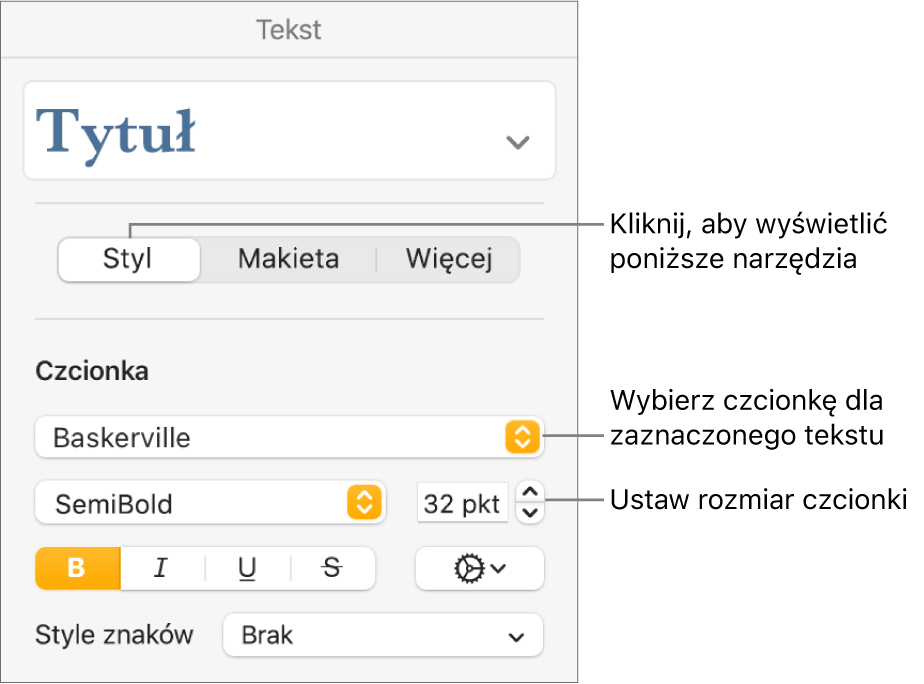Open the Style znaków Brak dropdown
The width and height of the screenshot is (924, 684).
(382, 635)
